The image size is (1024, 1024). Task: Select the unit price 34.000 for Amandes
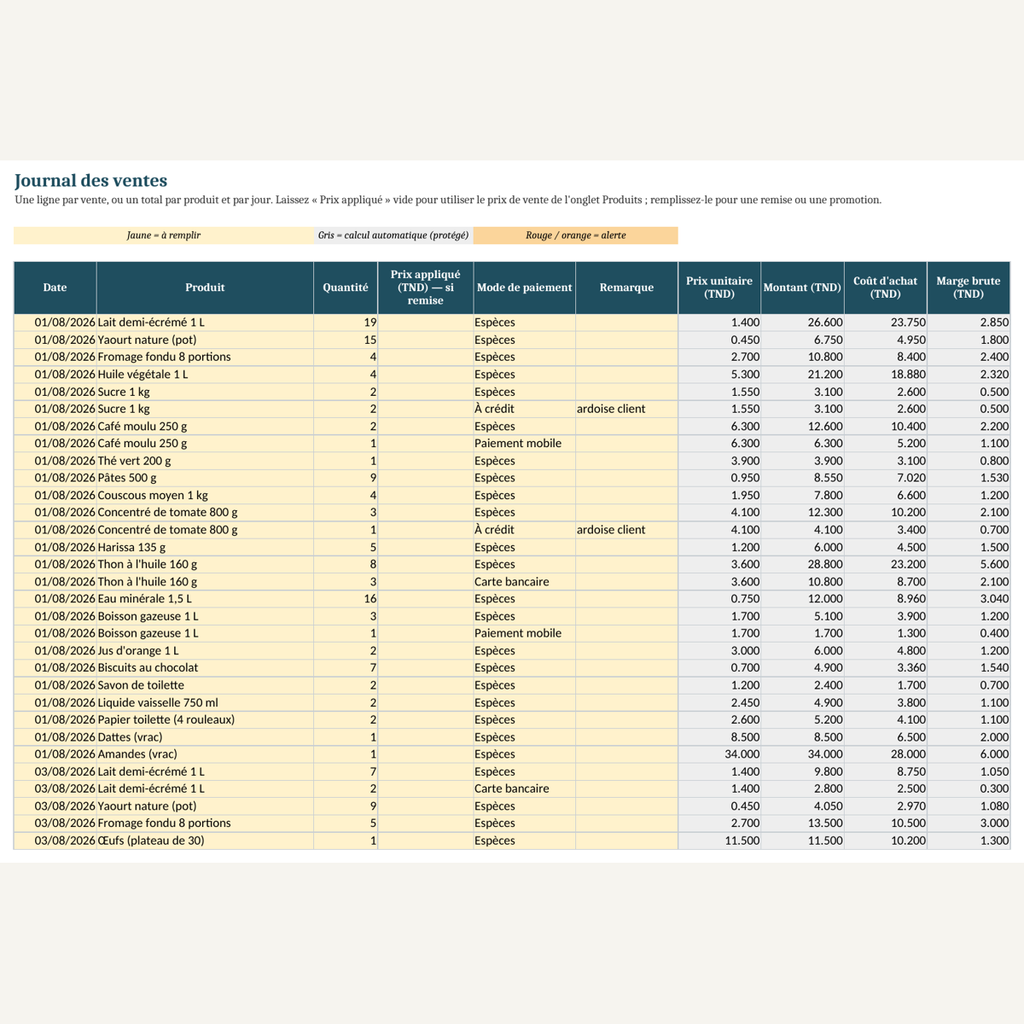(x=719, y=754)
